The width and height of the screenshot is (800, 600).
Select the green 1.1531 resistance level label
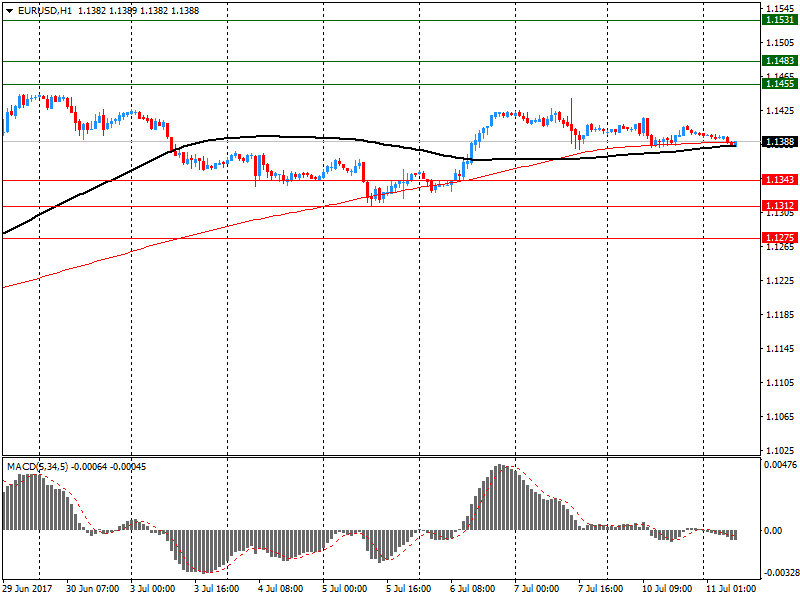[780, 20]
